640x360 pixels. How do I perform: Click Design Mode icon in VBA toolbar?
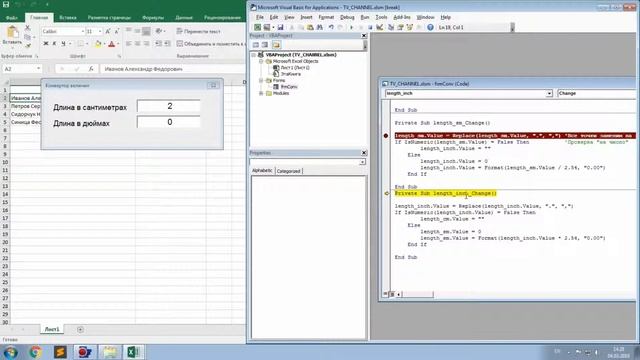[380, 27]
